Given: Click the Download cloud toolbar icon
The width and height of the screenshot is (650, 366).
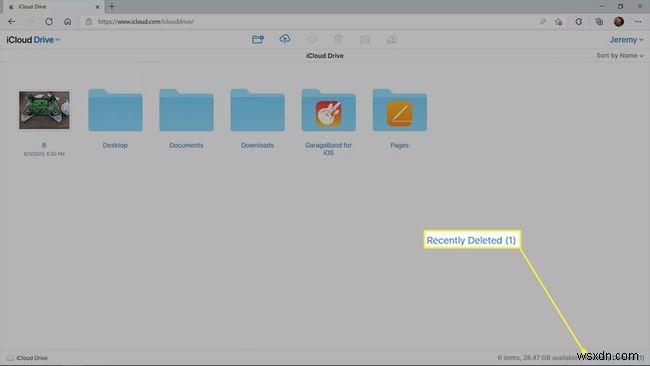Looking at the screenshot, I should pos(312,39).
